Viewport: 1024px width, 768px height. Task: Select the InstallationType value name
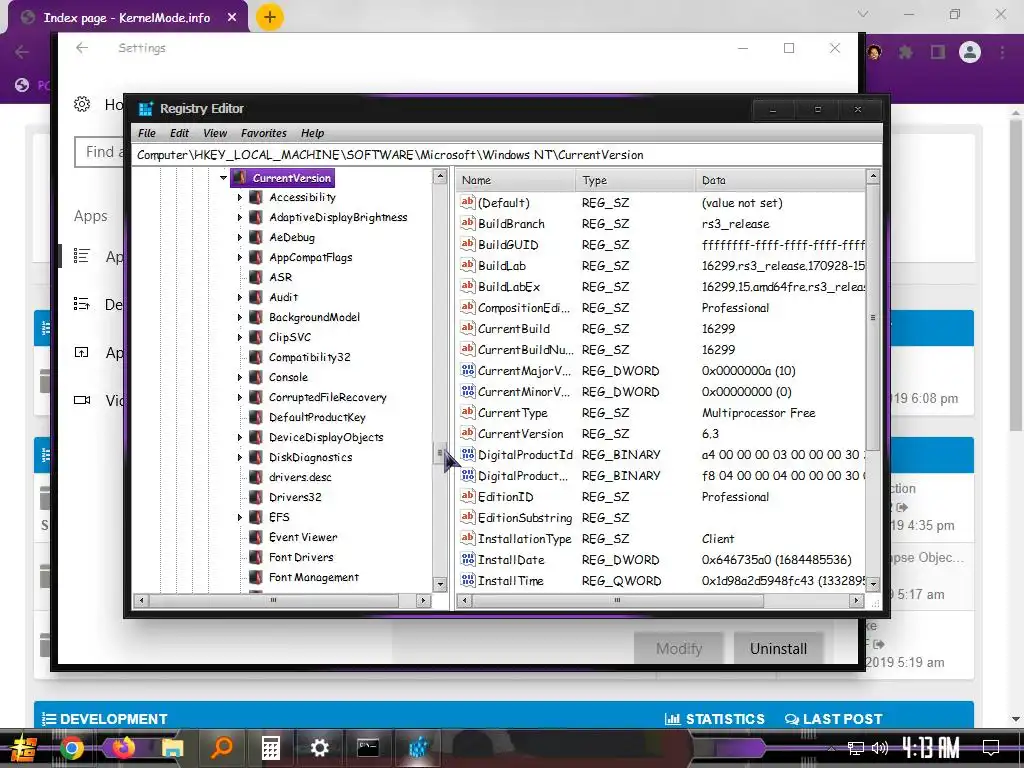[x=524, y=539]
